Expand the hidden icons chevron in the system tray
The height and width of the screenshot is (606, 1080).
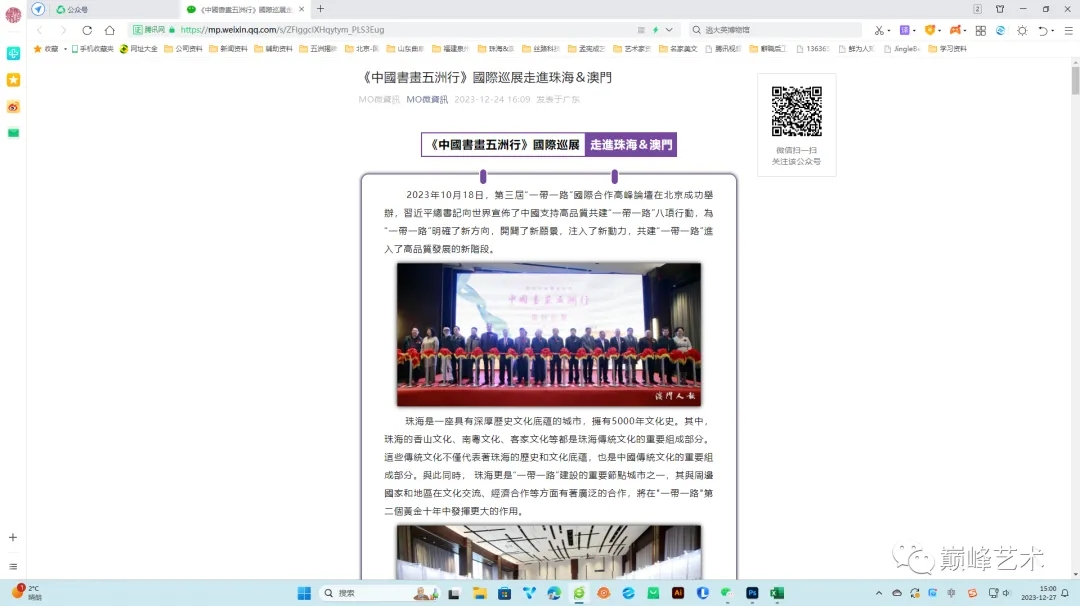pos(877,591)
